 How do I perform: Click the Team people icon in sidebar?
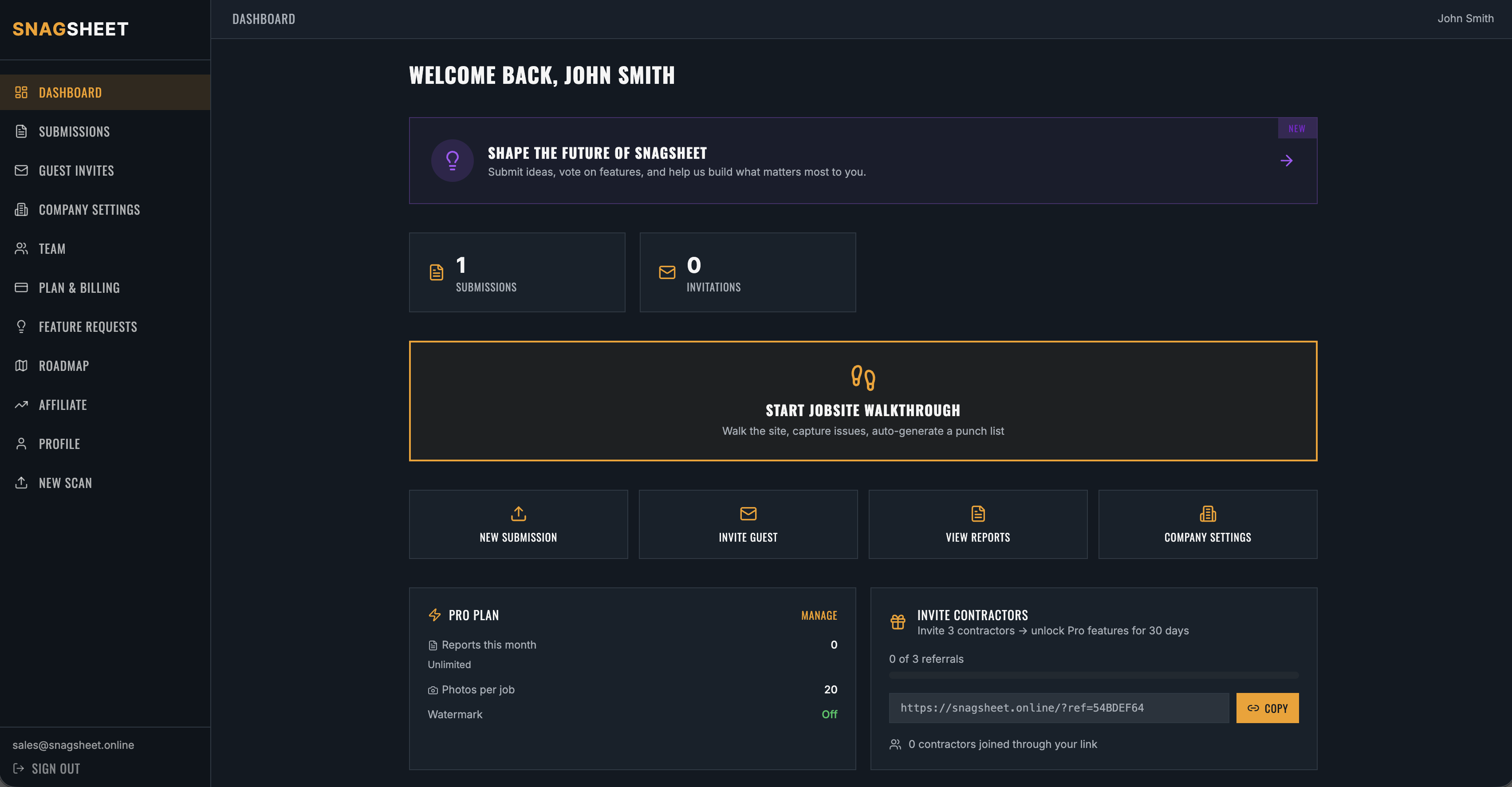(21, 248)
